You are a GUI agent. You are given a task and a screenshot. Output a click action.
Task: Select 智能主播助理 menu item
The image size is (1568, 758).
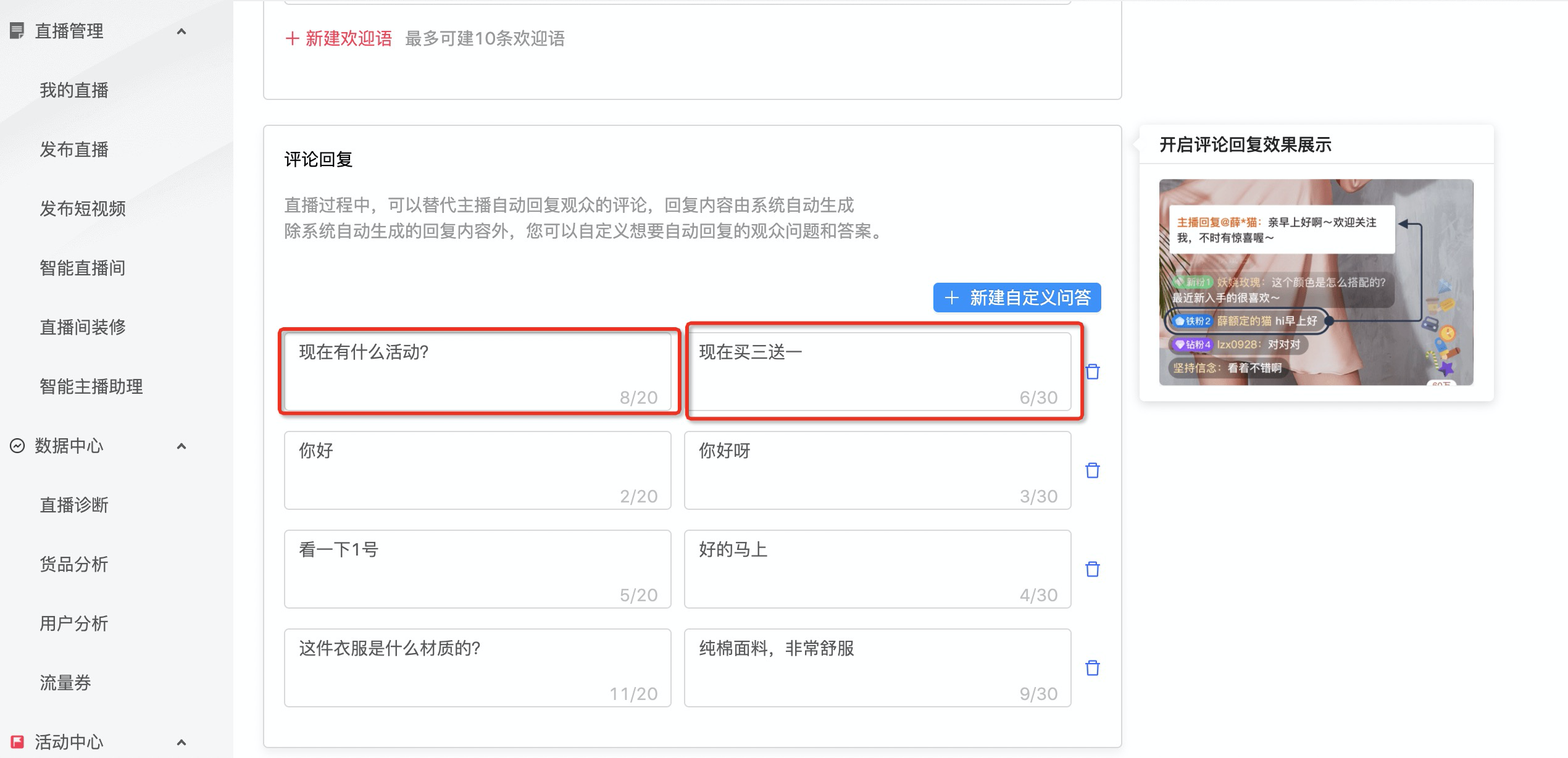tap(91, 386)
